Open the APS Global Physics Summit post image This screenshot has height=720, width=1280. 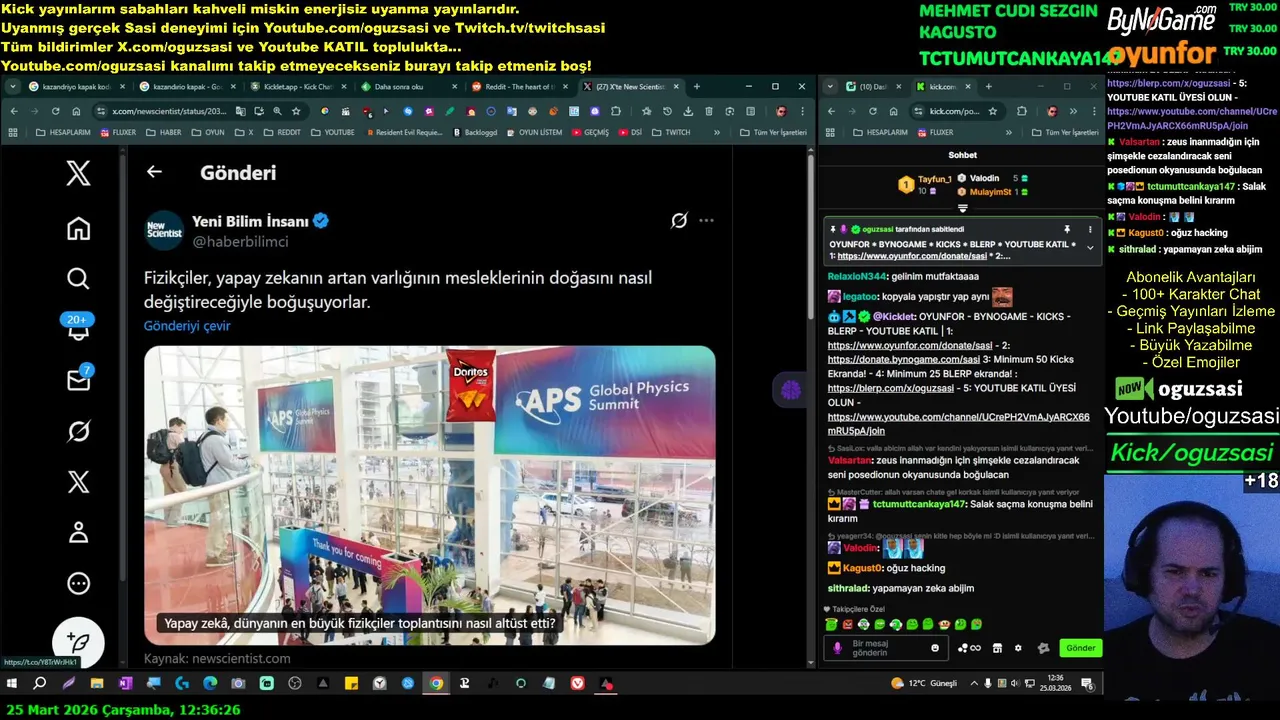(x=430, y=495)
